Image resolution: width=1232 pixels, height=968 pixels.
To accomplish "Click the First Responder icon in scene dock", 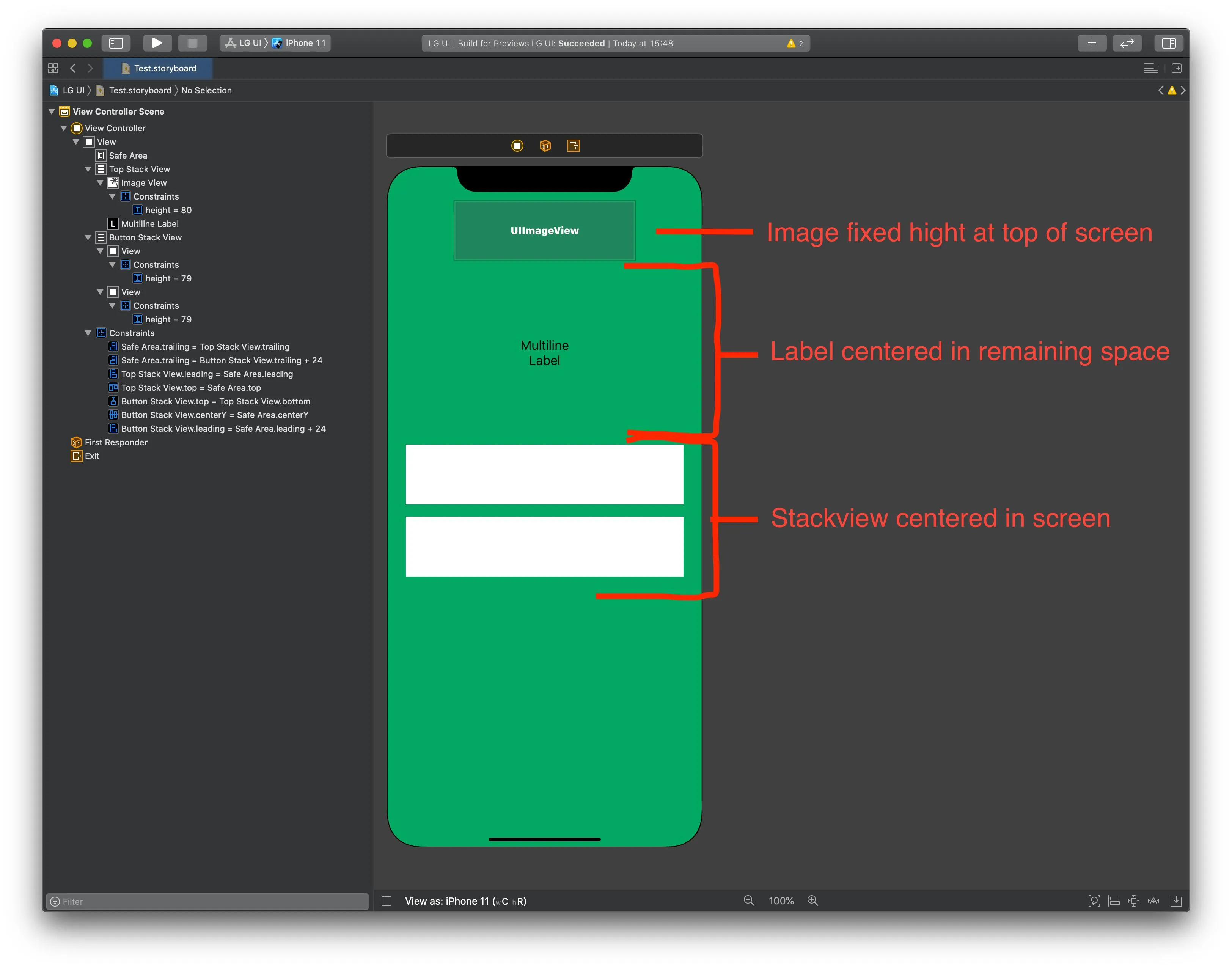I will (545, 146).
